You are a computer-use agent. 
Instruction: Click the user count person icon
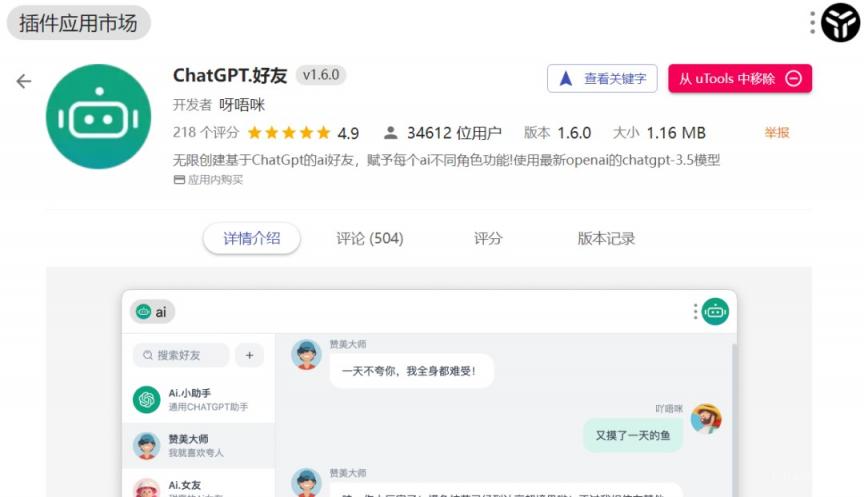pos(390,133)
